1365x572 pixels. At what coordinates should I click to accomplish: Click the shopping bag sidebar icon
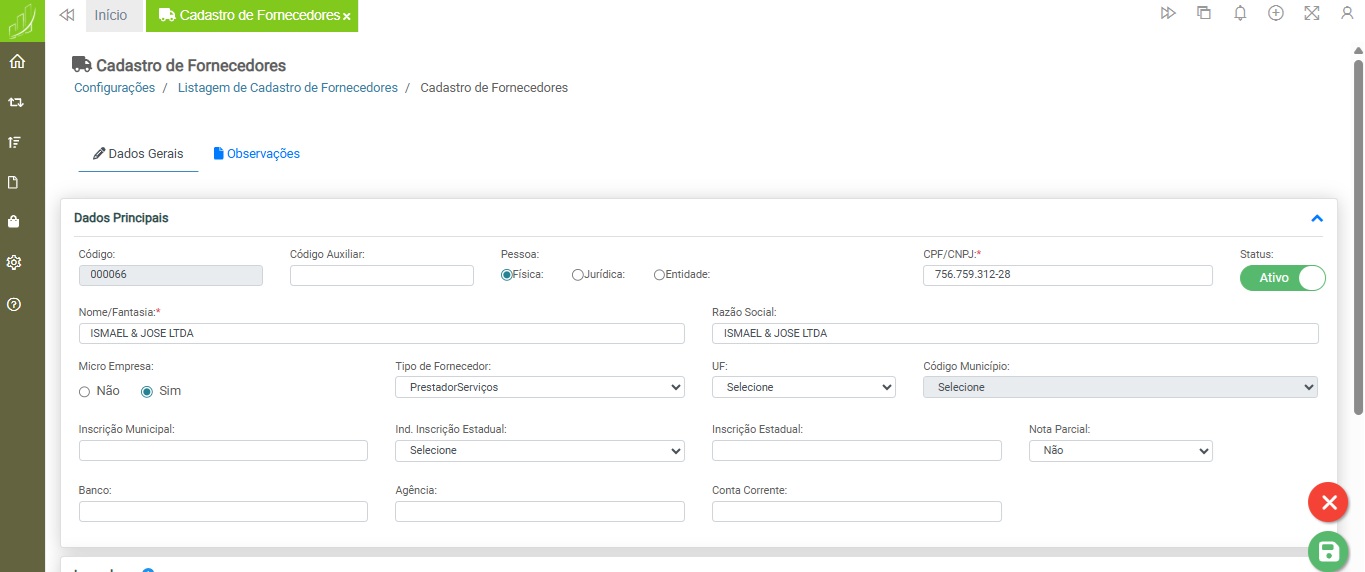tap(14, 222)
